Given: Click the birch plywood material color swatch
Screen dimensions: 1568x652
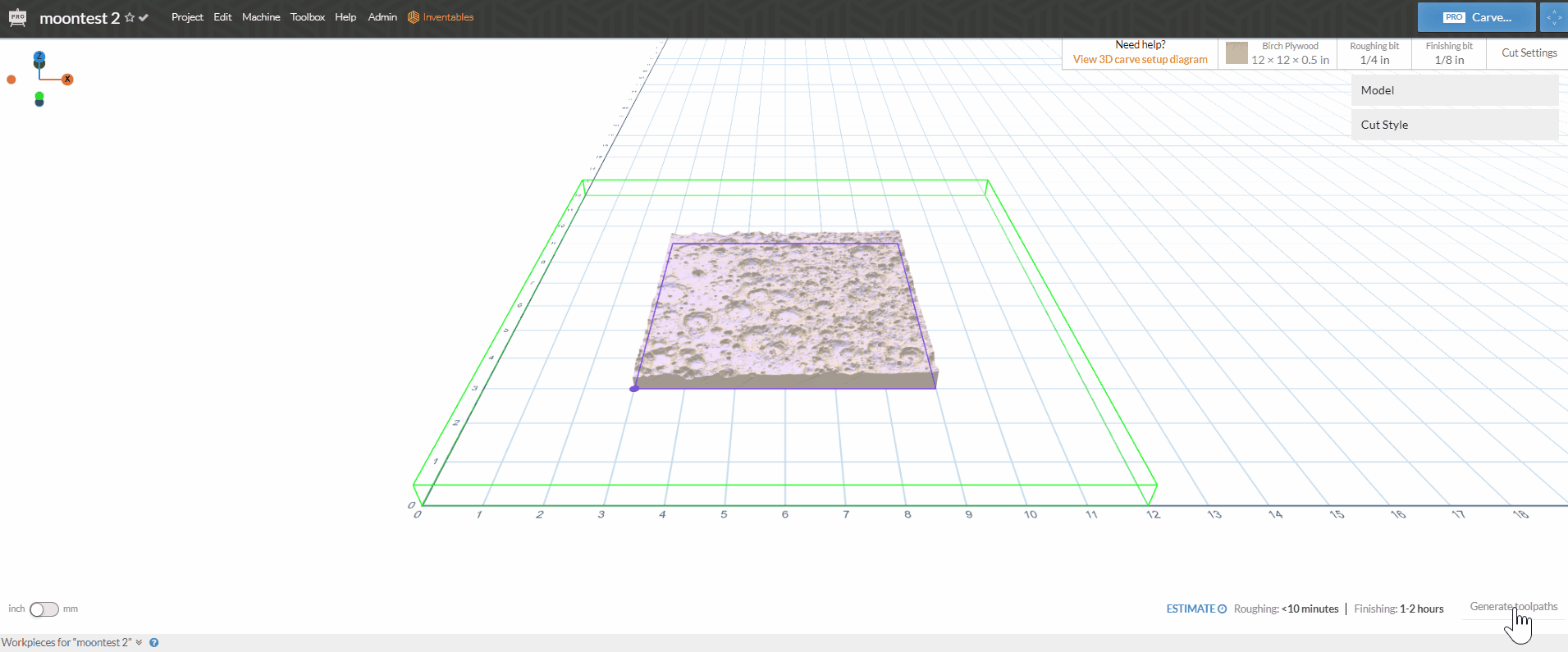Looking at the screenshot, I should [x=1237, y=53].
